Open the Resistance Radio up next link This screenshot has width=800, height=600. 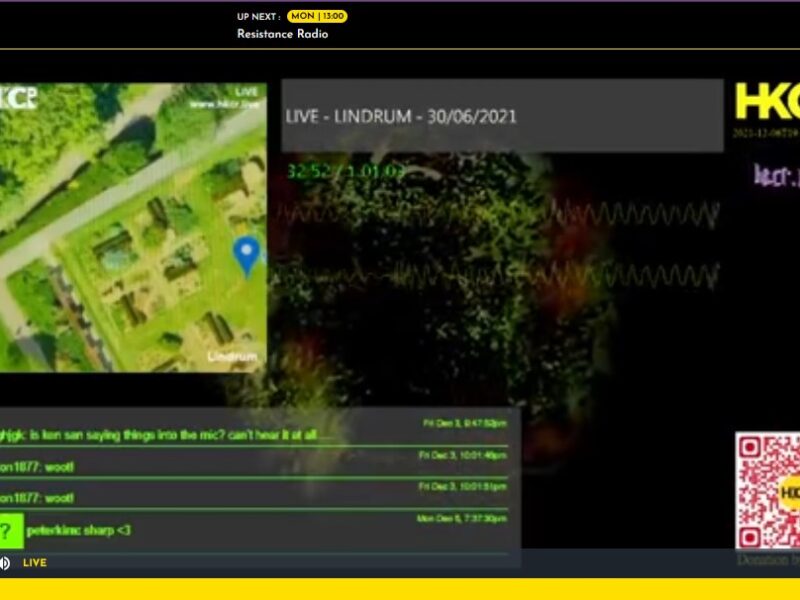click(x=282, y=34)
